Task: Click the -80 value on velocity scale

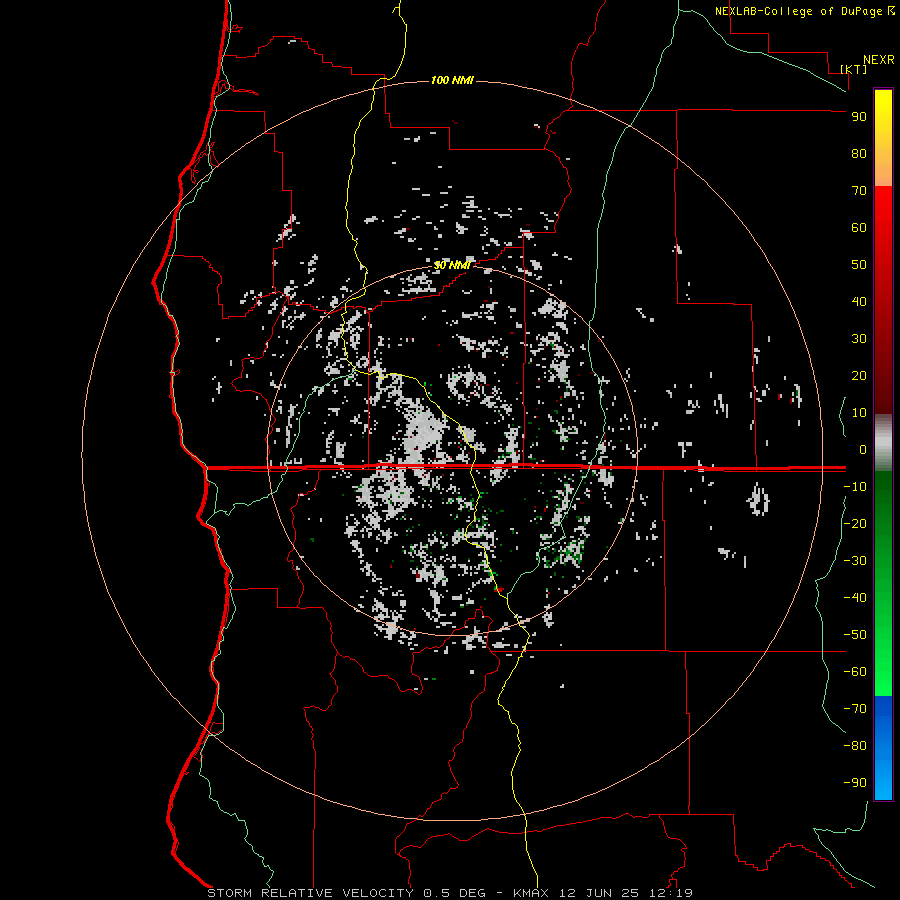Action: pos(855,746)
